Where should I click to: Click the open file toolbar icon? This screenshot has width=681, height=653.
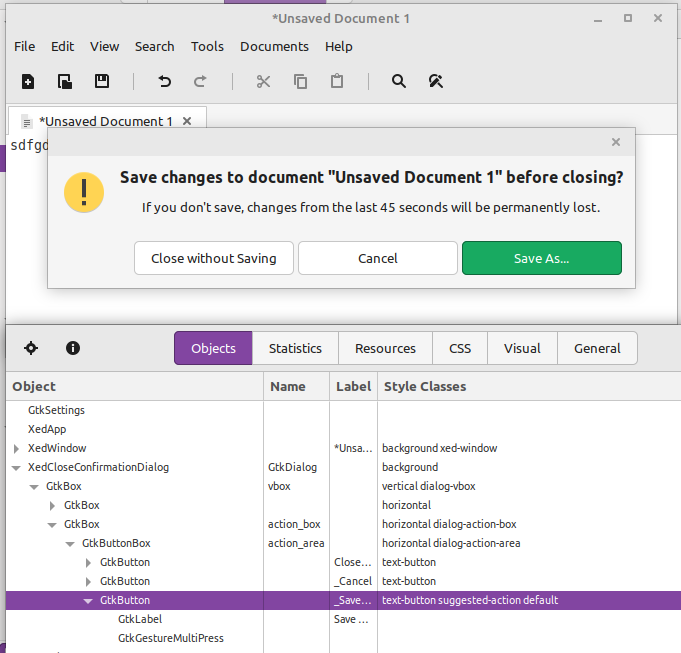pyautogui.click(x=64, y=82)
